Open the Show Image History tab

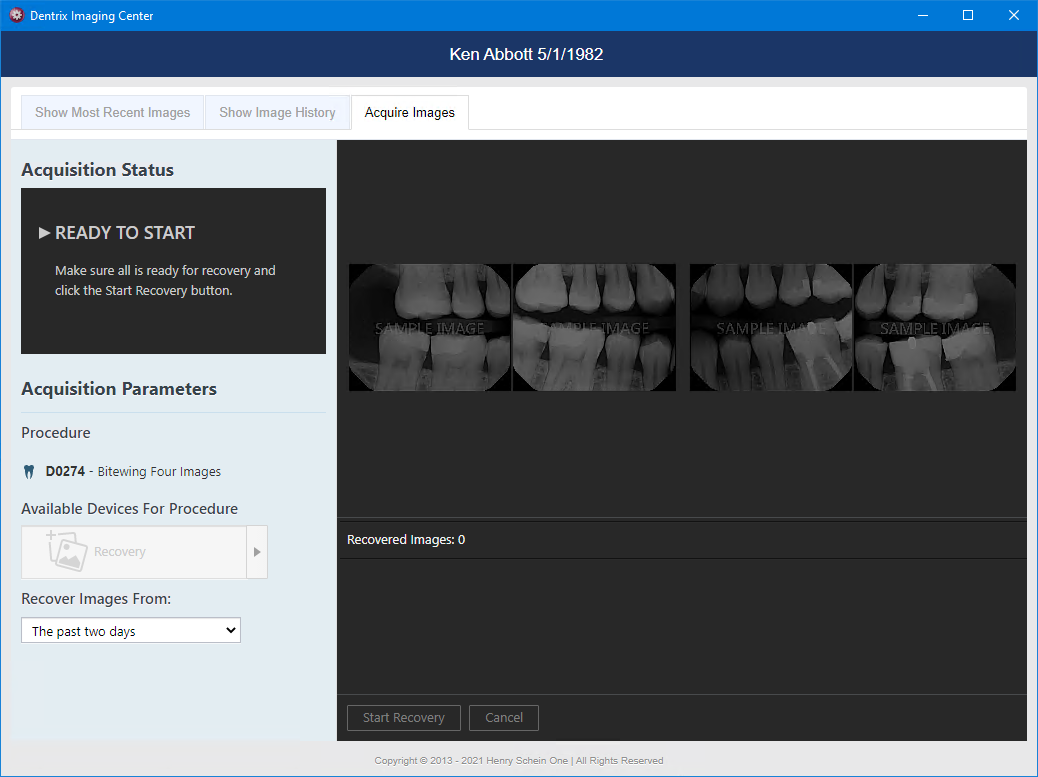click(277, 113)
